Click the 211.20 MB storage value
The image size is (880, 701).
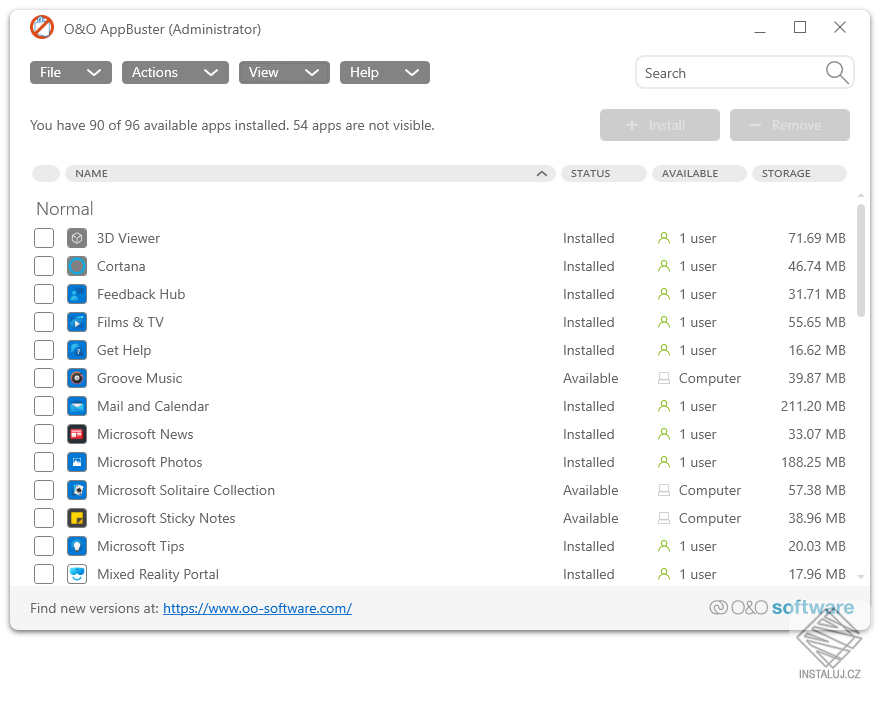click(813, 406)
